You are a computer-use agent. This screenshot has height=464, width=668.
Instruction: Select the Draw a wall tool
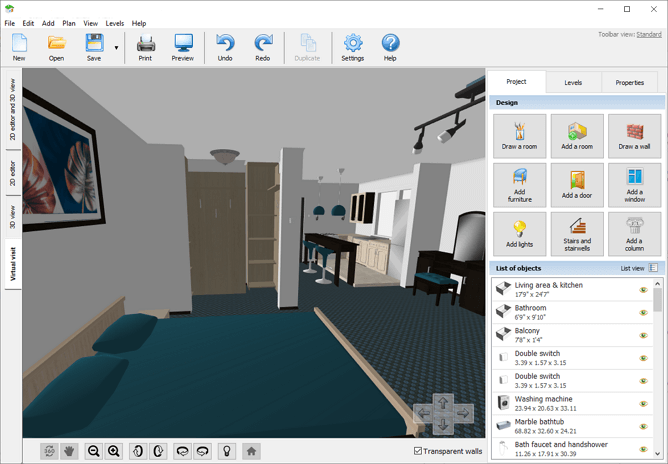634,136
